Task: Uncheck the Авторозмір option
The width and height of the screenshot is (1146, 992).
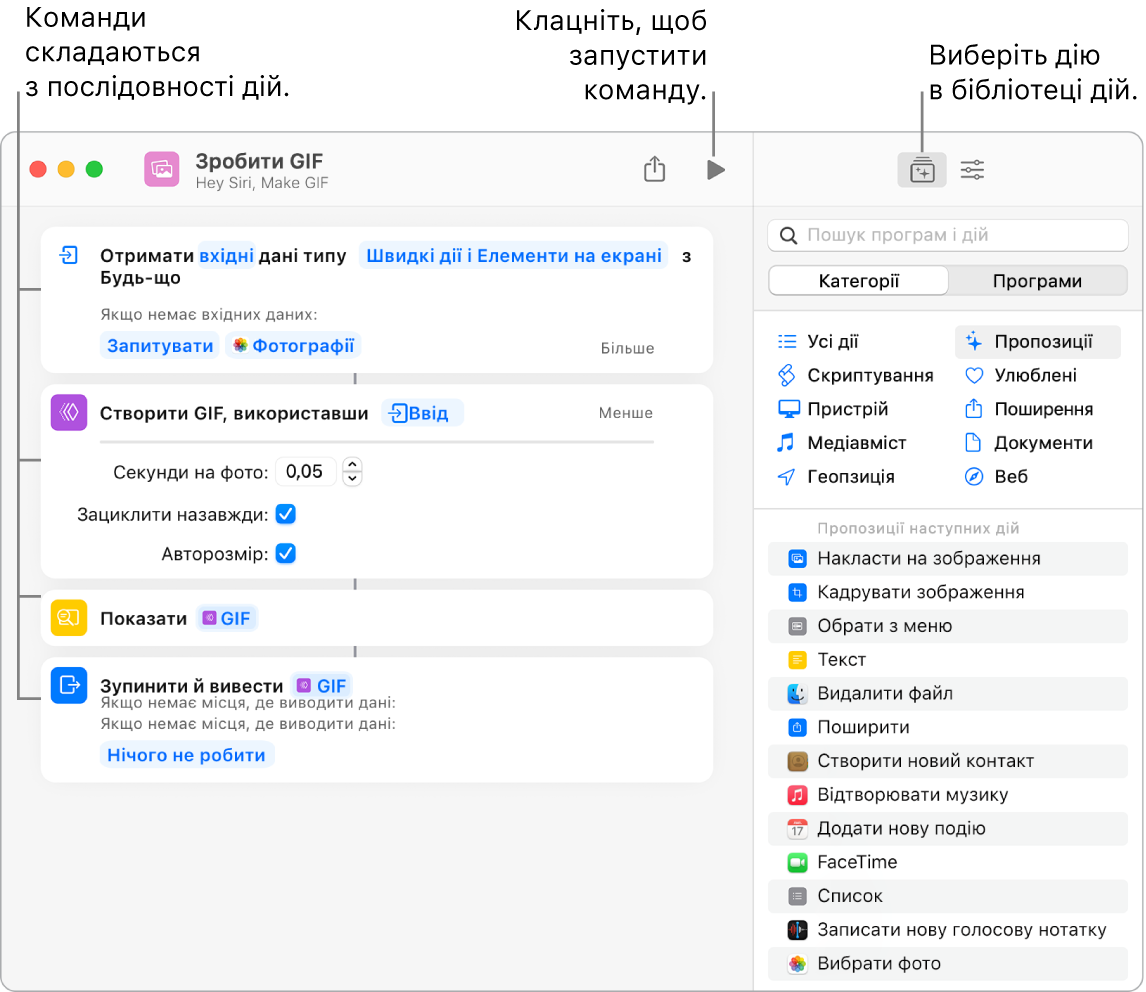Action: pyautogui.click(x=285, y=553)
